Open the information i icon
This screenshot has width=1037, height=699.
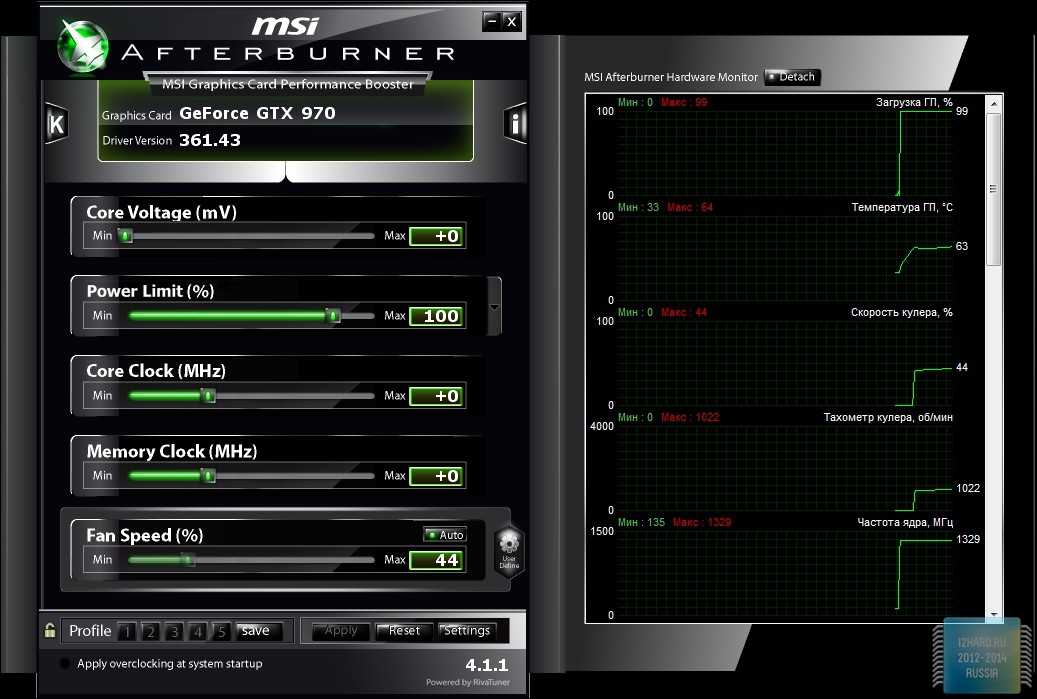pos(515,124)
